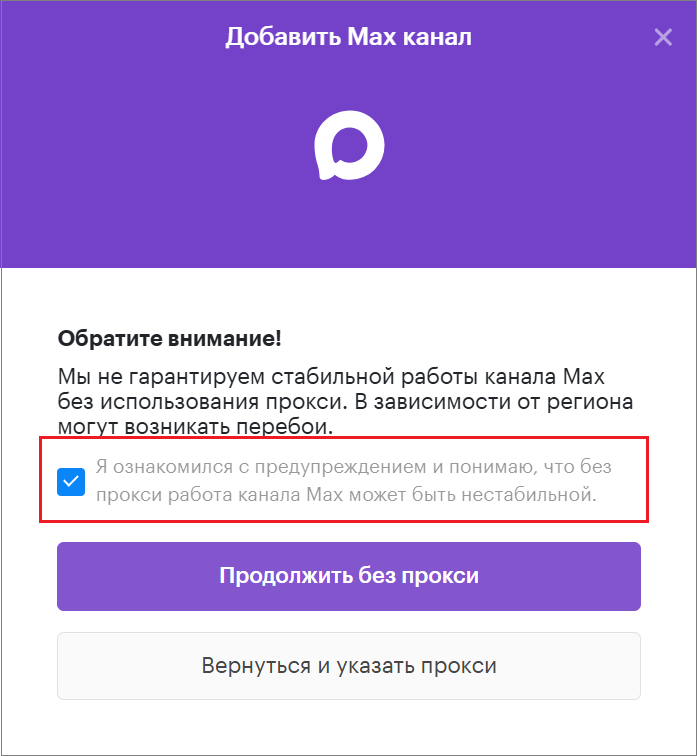The image size is (697, 756).
Task: Proceed without proxy using the purple button
Action: 349,576
